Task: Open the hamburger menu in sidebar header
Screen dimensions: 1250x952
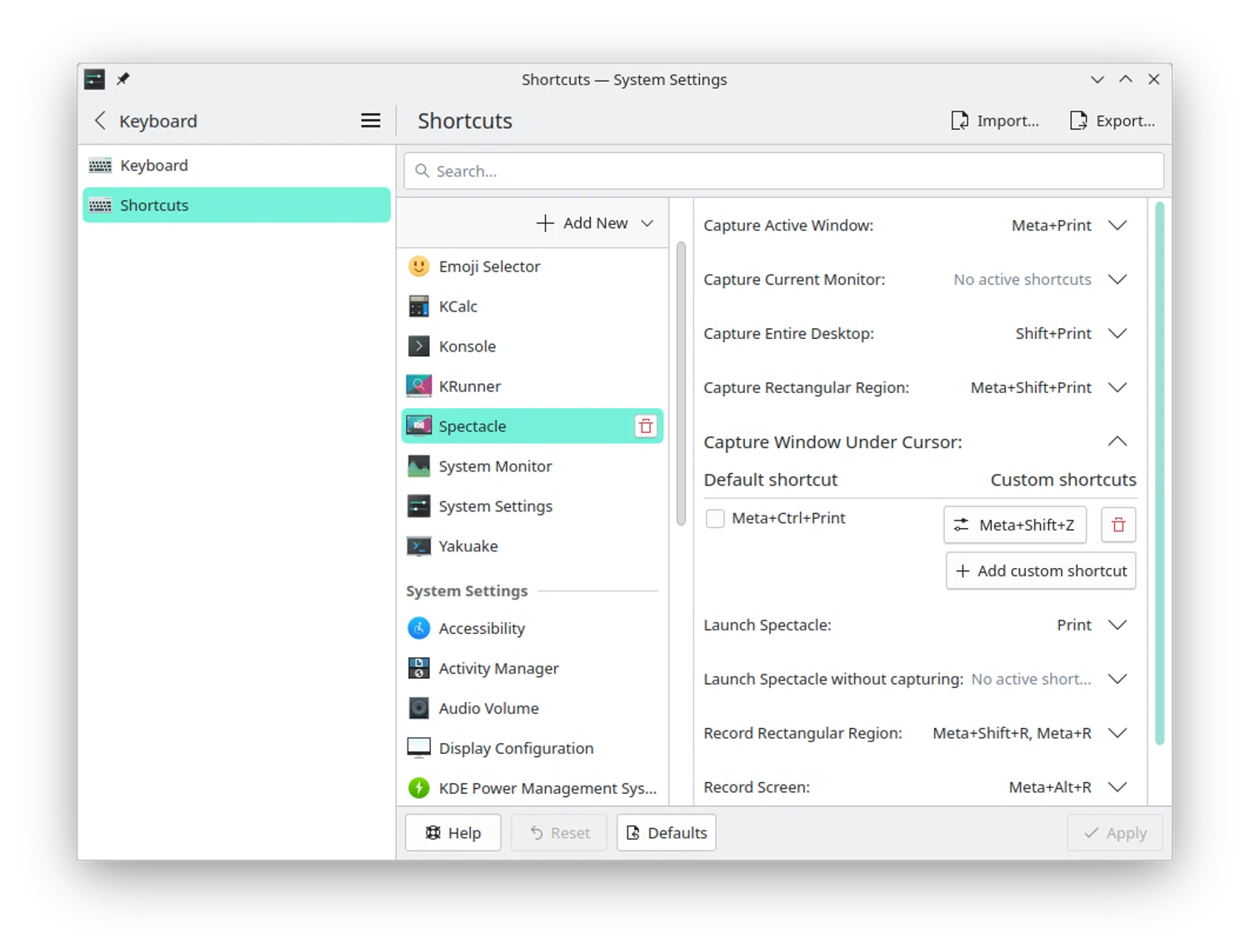Action: (371, 121)
